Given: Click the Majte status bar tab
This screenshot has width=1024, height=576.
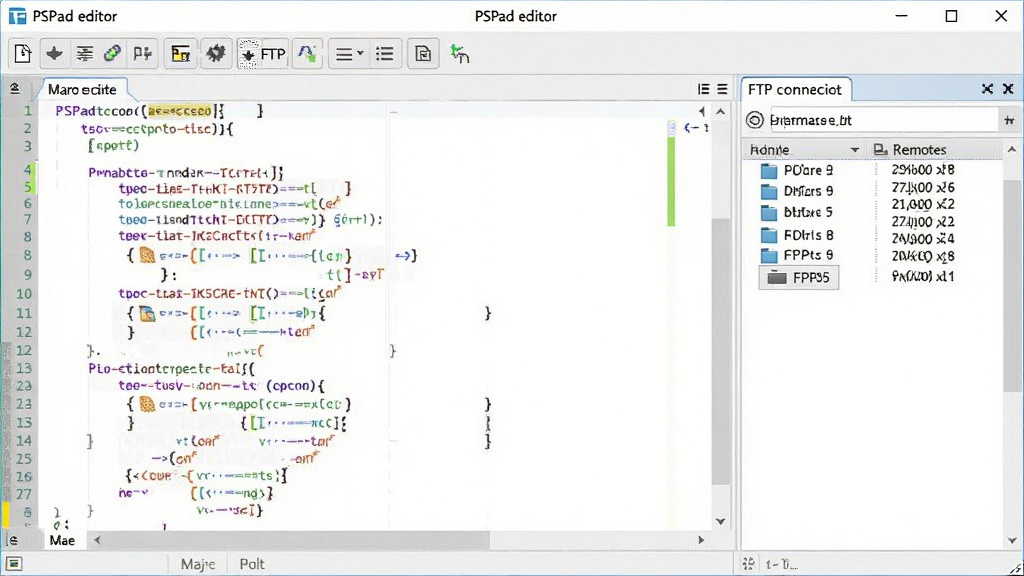Looking at the screenshot, I should tap(198, 564).
